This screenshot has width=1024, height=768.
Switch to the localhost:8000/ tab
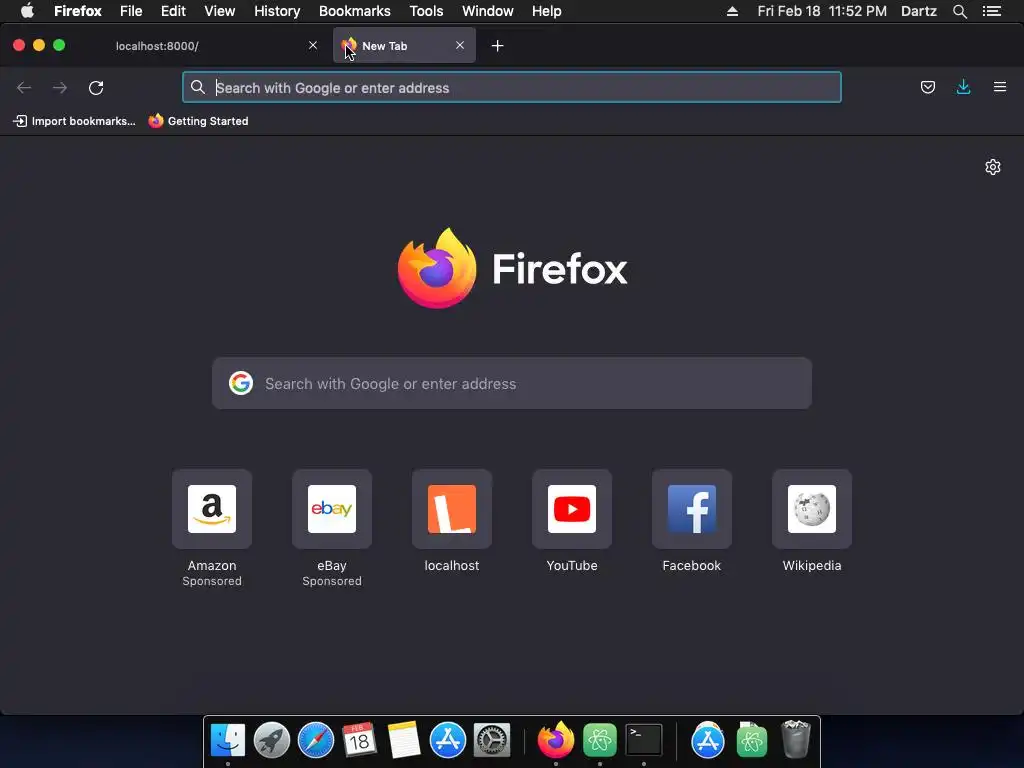point(209,46)
